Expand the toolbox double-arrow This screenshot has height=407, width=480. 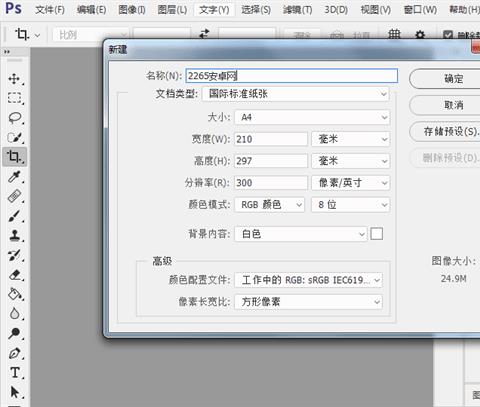[x=7, y=52]
